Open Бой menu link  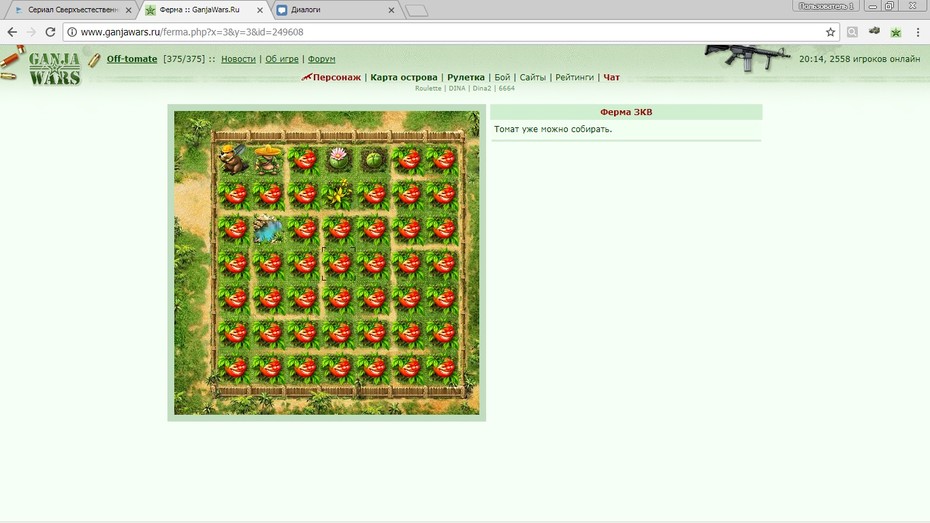pyautogui.click(x=502, y=77)
